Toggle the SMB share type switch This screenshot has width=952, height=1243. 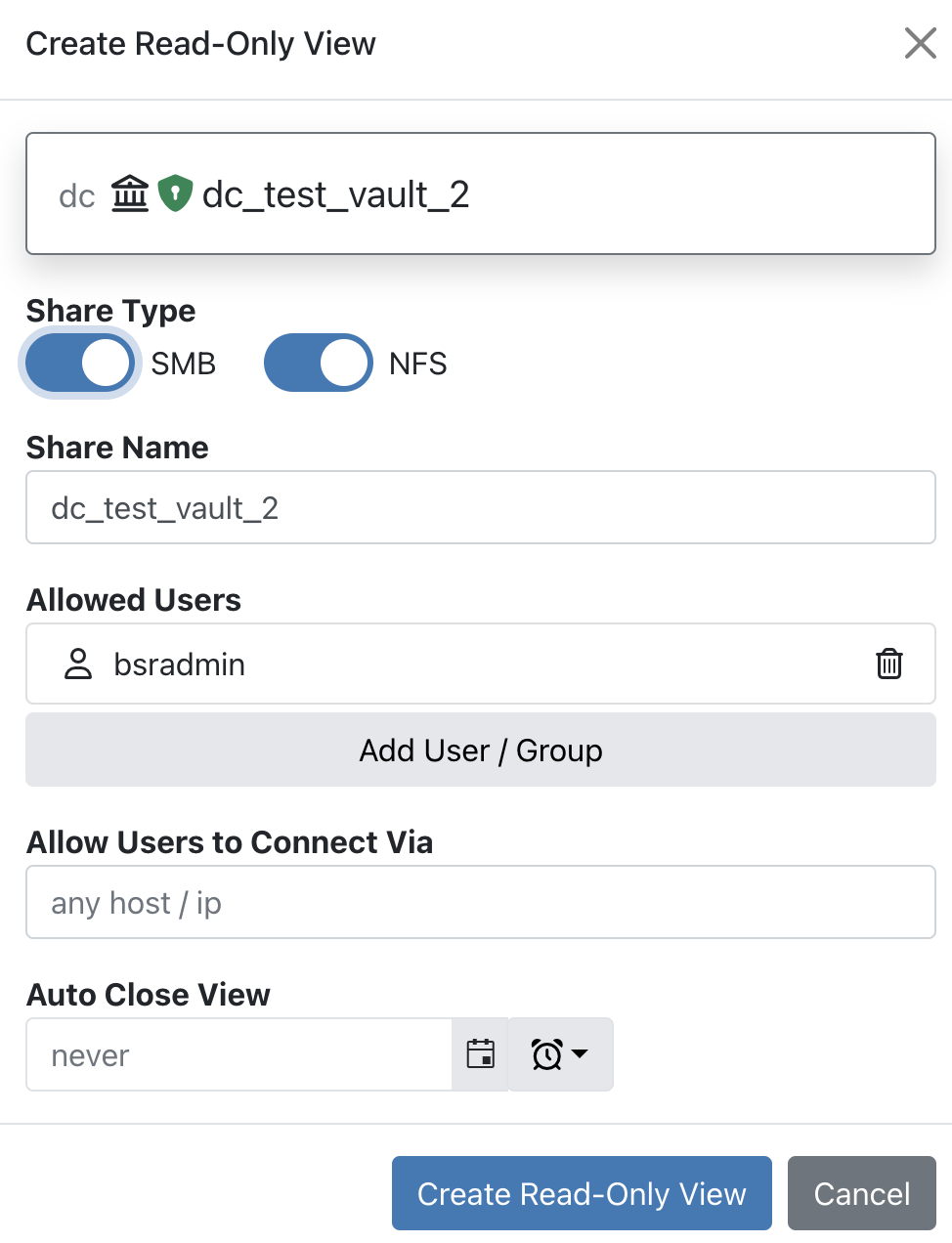79,363
